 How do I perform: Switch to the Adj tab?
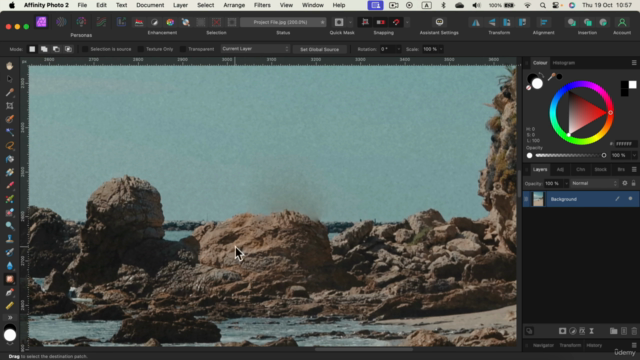tap(560, 169)
